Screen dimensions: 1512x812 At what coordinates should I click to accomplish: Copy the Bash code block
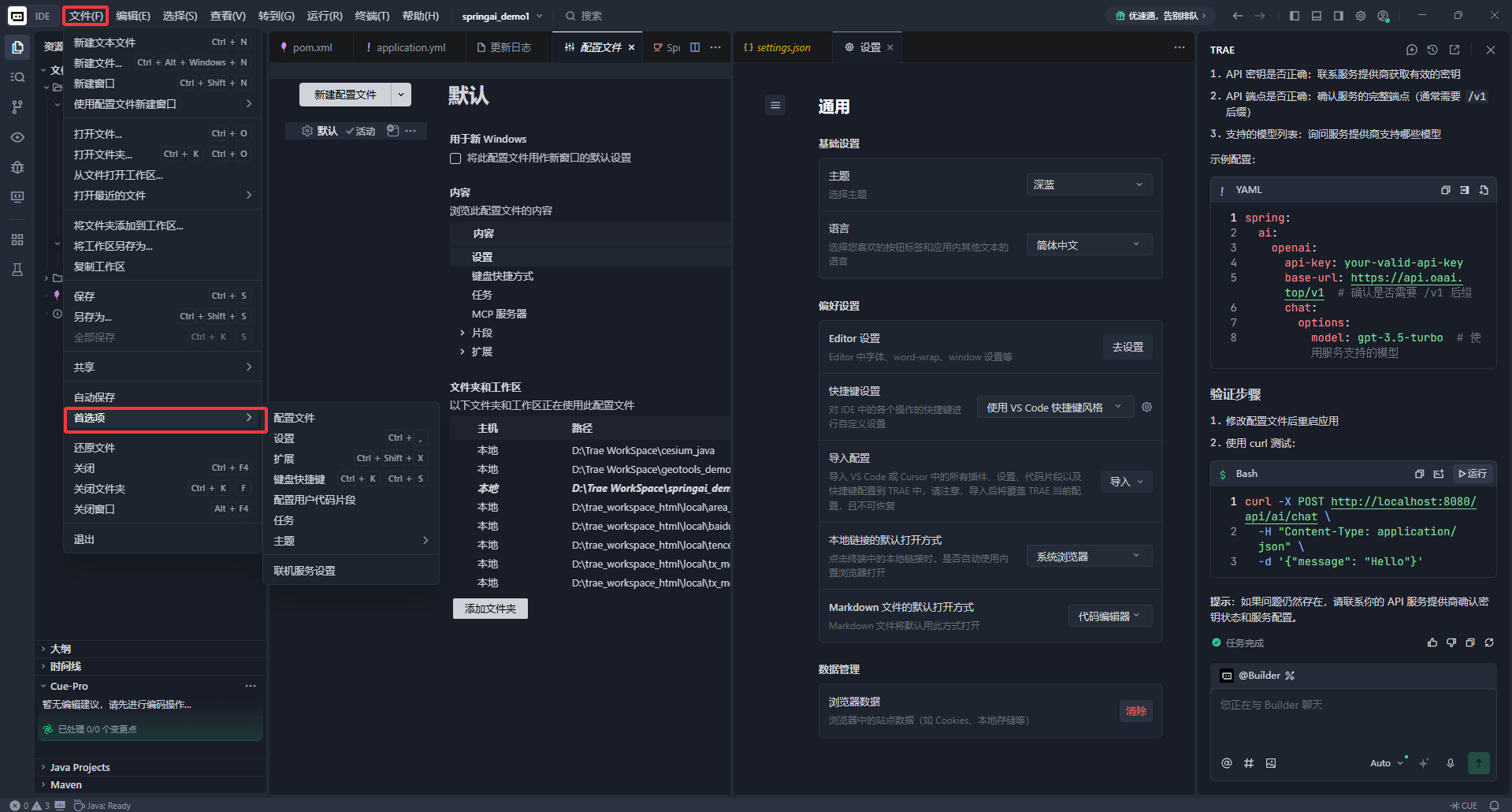[x=1420, y=474]
